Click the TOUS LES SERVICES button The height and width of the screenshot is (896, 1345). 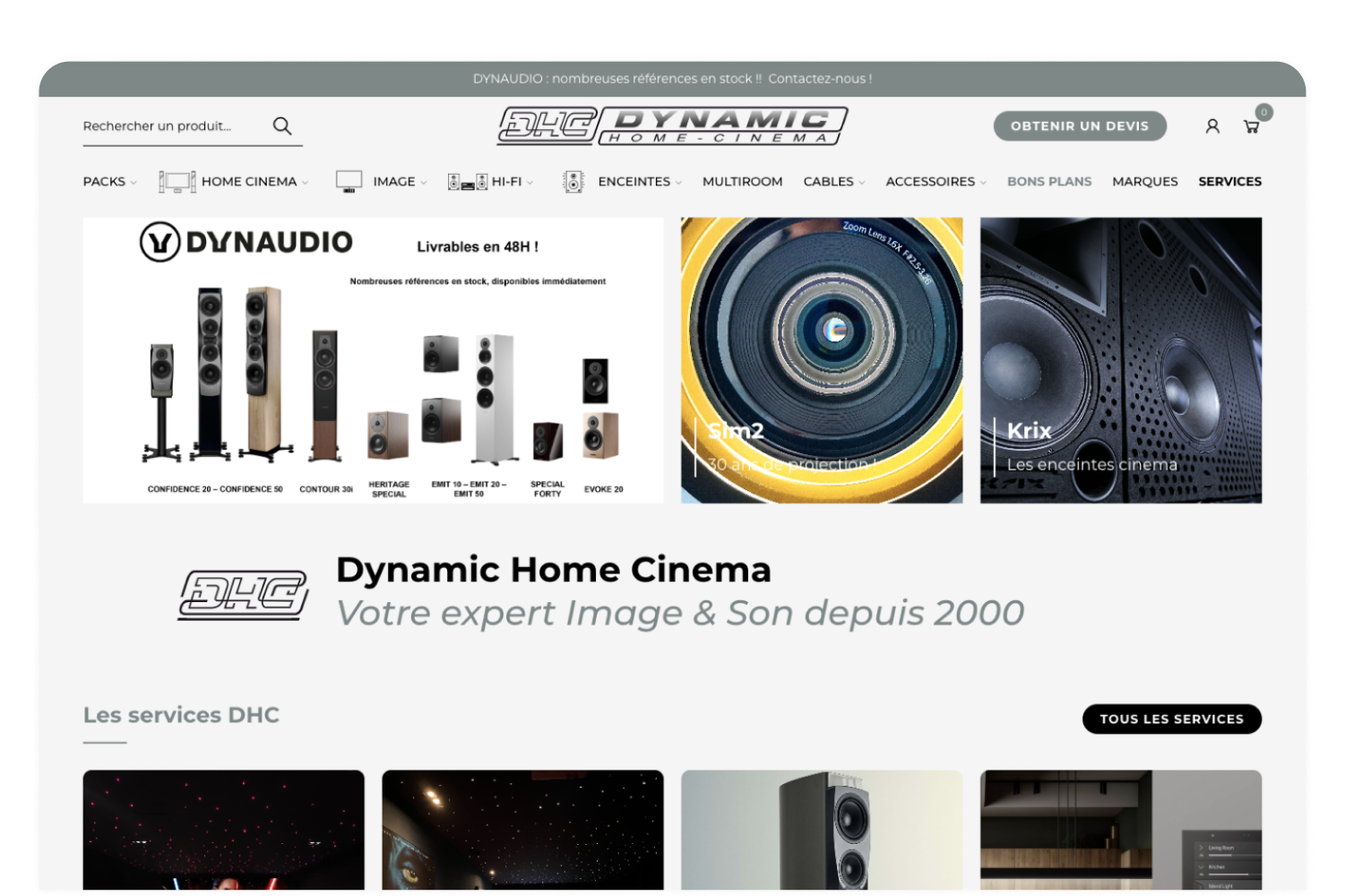pyautogui.click(x=1171, y=719)
